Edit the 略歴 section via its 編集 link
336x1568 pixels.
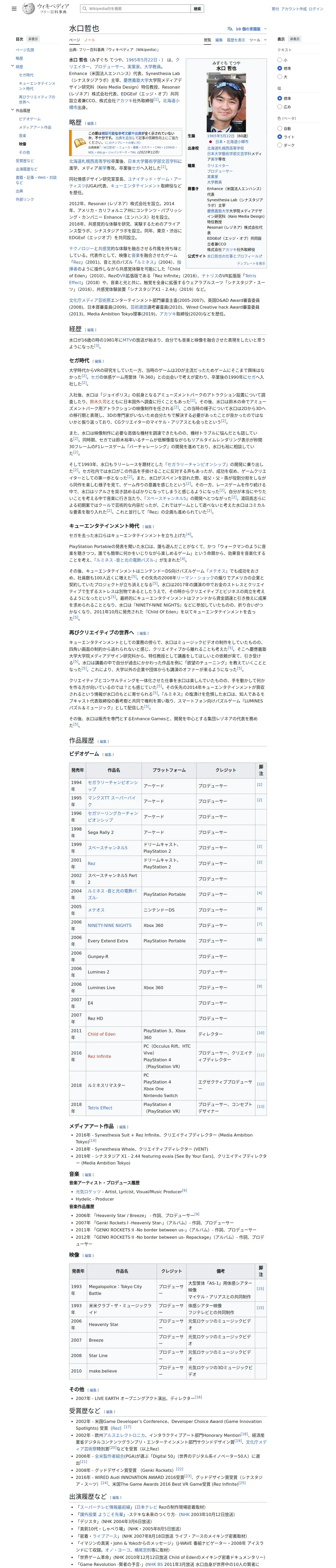point(91,124)
